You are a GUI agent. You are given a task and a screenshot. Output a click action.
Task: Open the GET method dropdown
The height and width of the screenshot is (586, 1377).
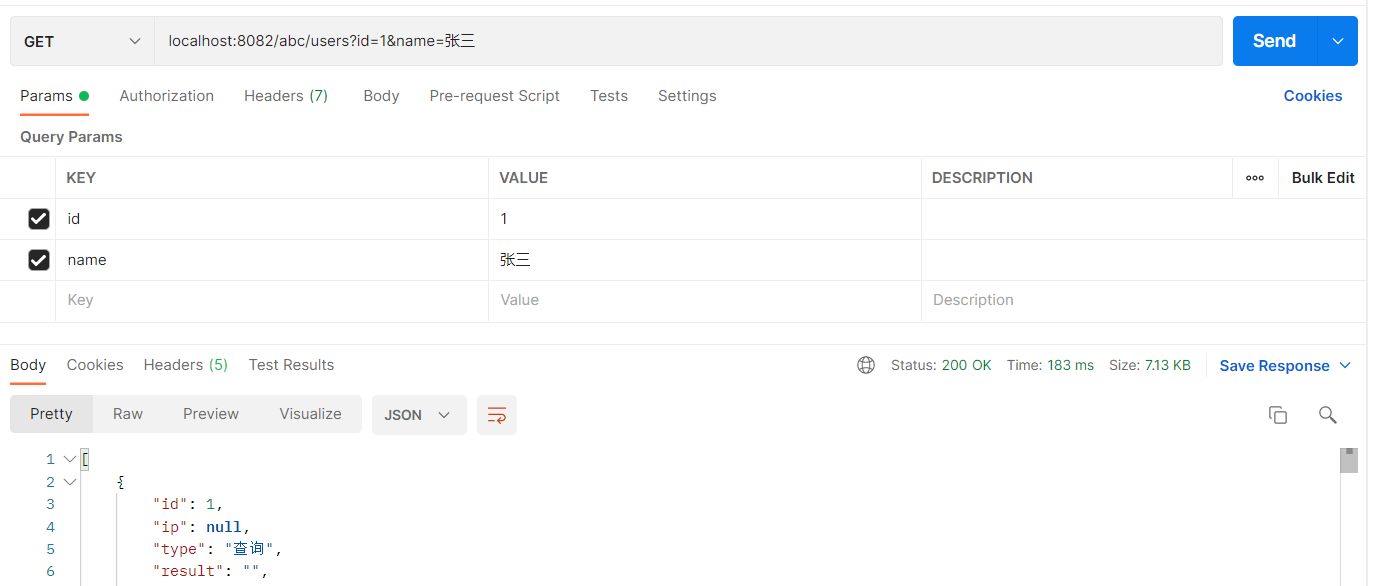coord(82,41)
